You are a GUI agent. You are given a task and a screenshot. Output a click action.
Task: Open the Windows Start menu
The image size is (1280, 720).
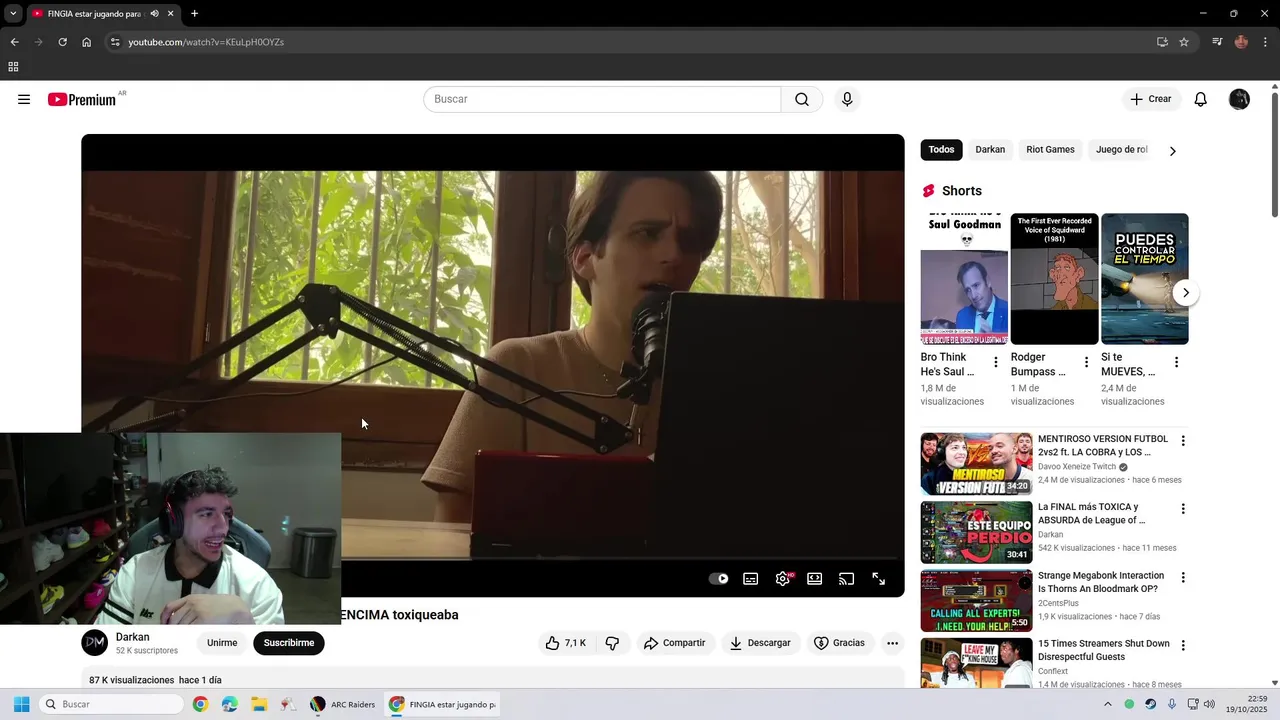coord(21,704)
